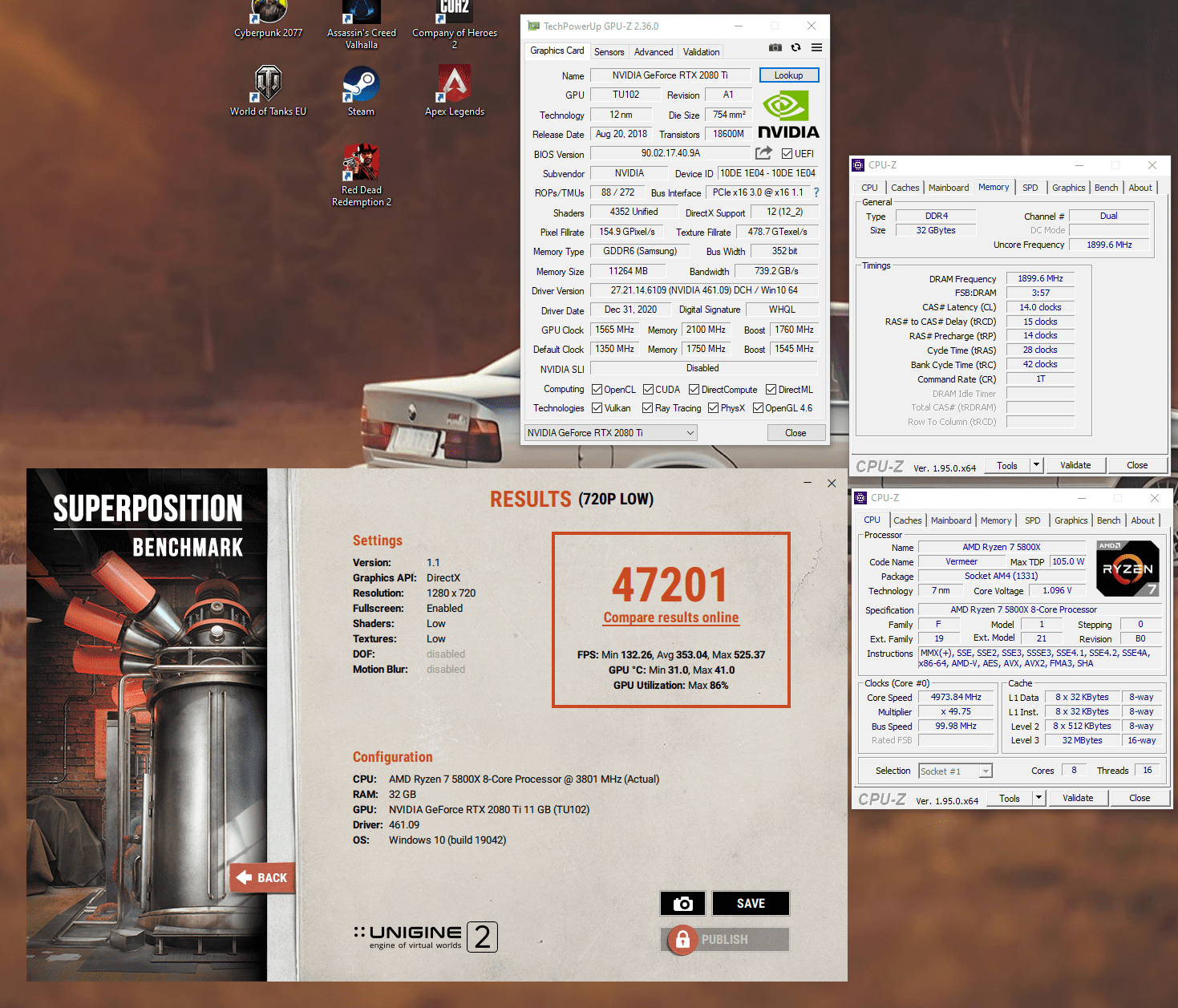Click the Close button in GPU-Z

(795, 433)
